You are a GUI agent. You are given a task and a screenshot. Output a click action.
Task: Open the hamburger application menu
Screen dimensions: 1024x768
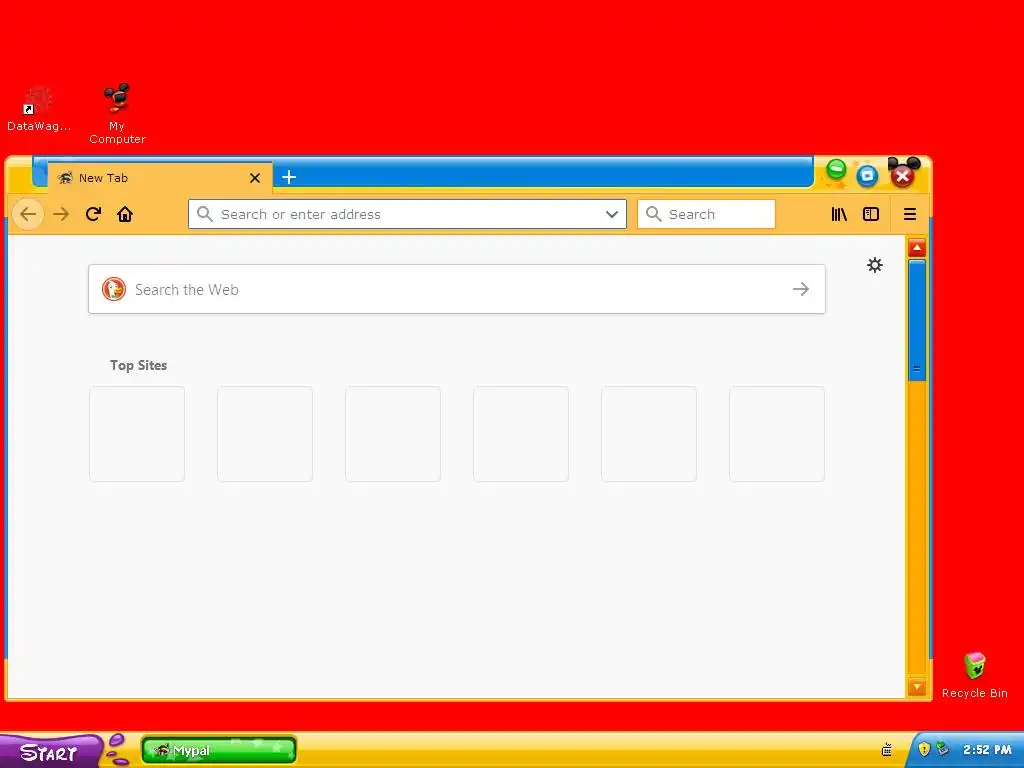point(910,214)
